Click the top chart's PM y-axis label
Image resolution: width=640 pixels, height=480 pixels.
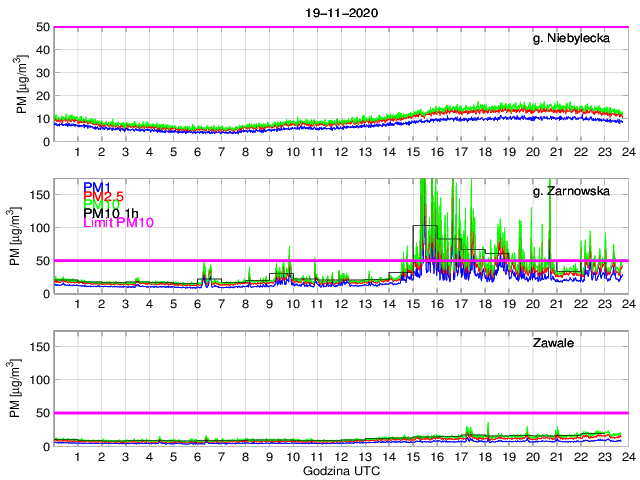tap(22, 84)
